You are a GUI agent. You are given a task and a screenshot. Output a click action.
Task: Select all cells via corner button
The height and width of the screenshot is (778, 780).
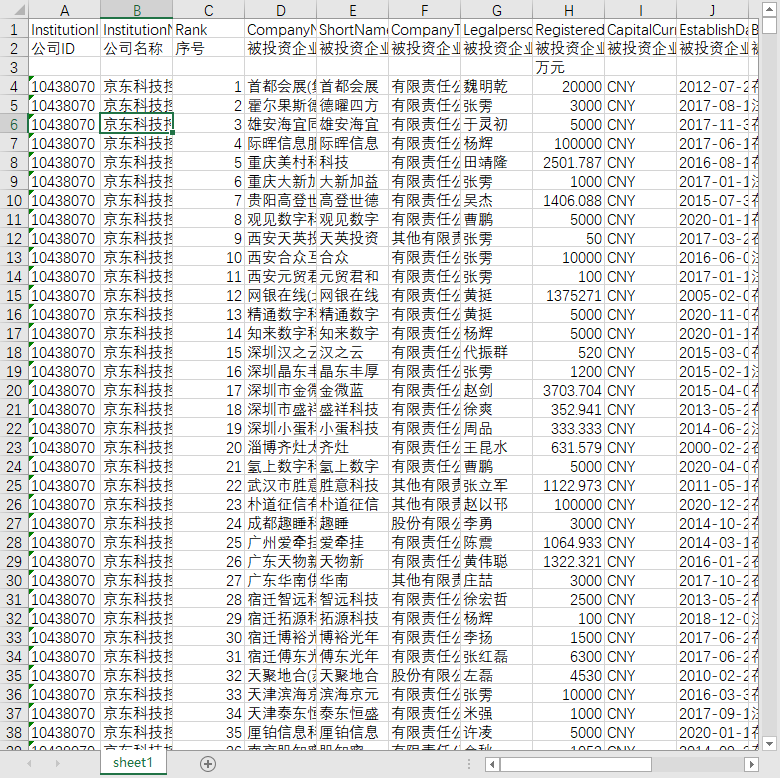[14, 9]
